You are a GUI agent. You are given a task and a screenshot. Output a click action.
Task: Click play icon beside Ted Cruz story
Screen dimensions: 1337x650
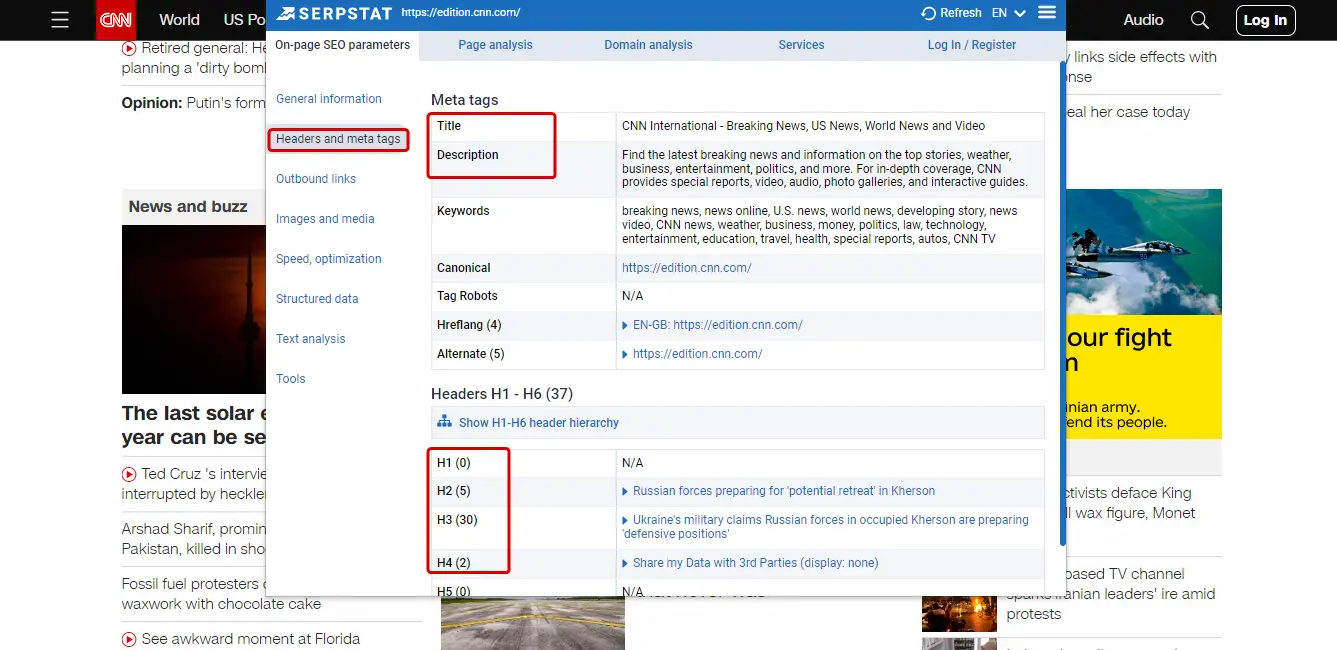(129, 474)
